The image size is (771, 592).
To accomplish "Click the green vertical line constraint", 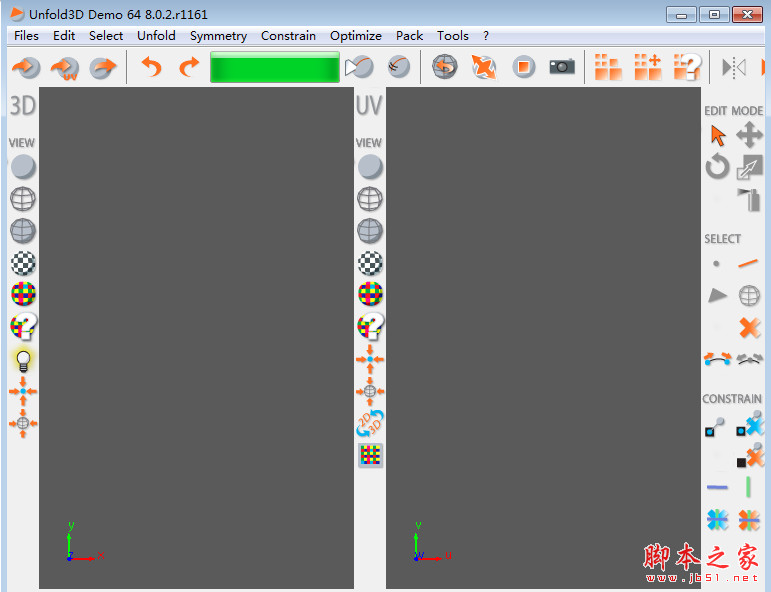I will [x=748, y=487].
